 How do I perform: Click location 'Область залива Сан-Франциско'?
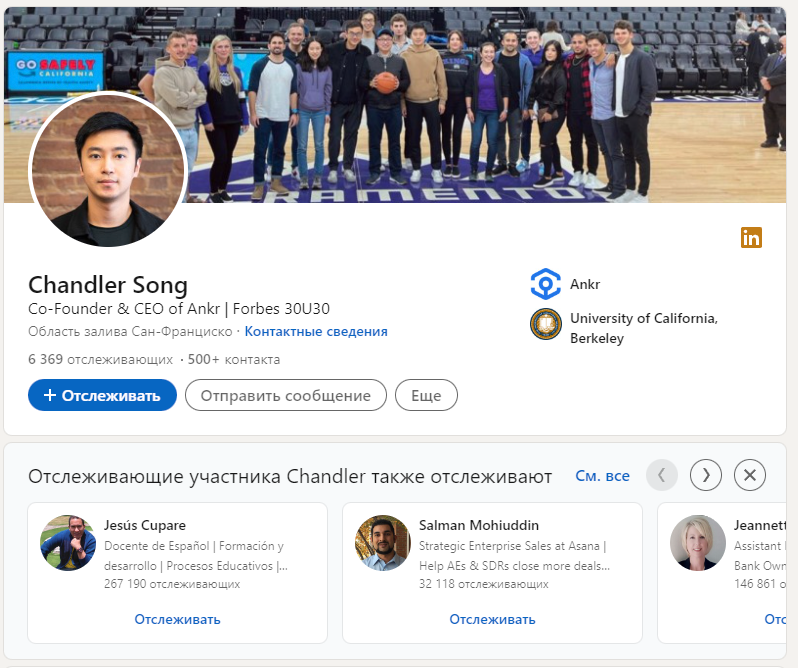130,331
